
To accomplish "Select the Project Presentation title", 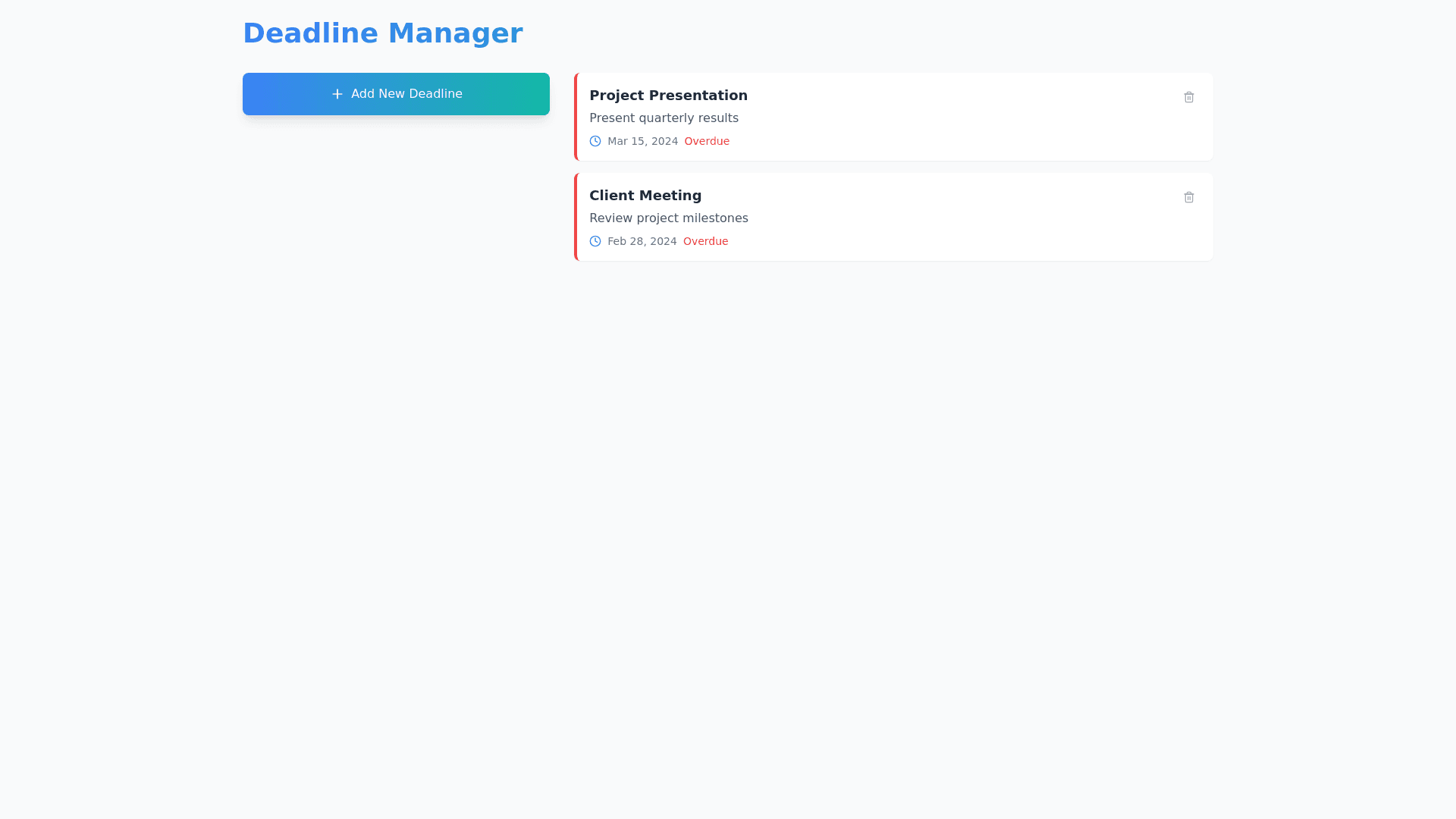I will coord(668,96).
